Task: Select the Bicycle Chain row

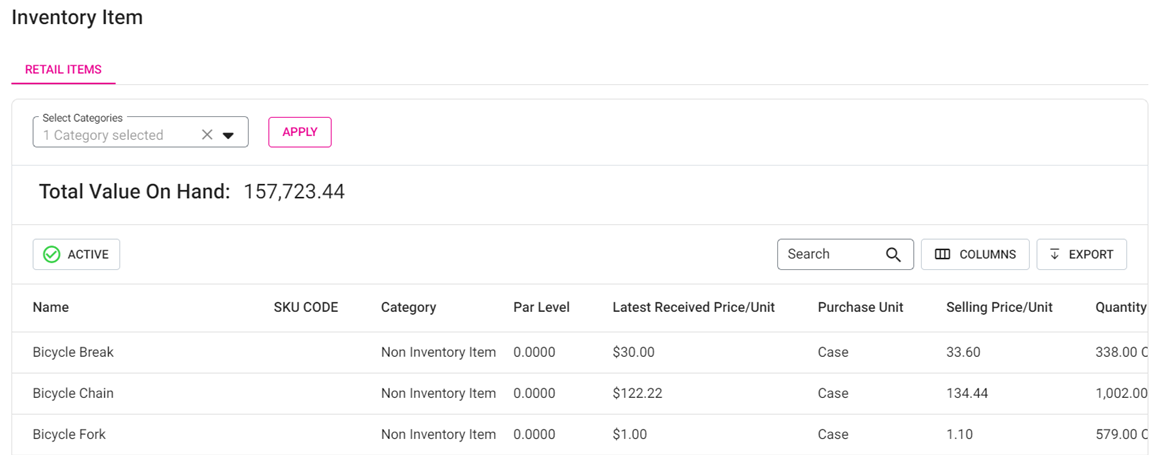Action: click(73, 394)
